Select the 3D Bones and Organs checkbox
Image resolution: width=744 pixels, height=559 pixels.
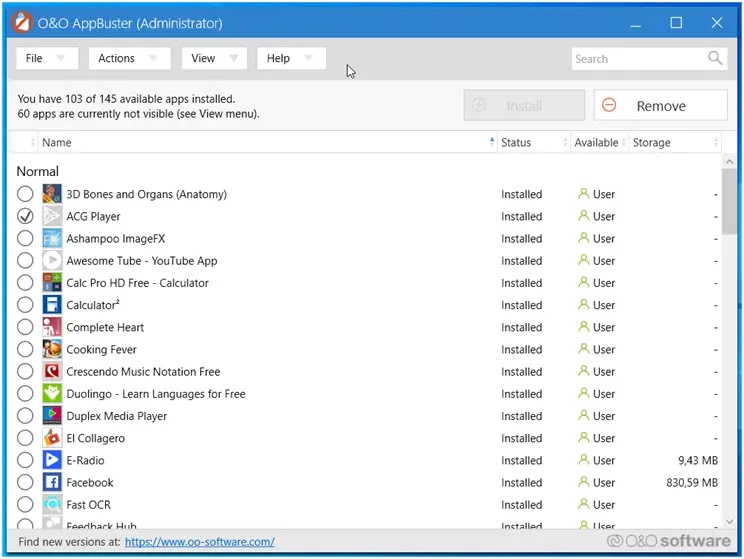25,194
